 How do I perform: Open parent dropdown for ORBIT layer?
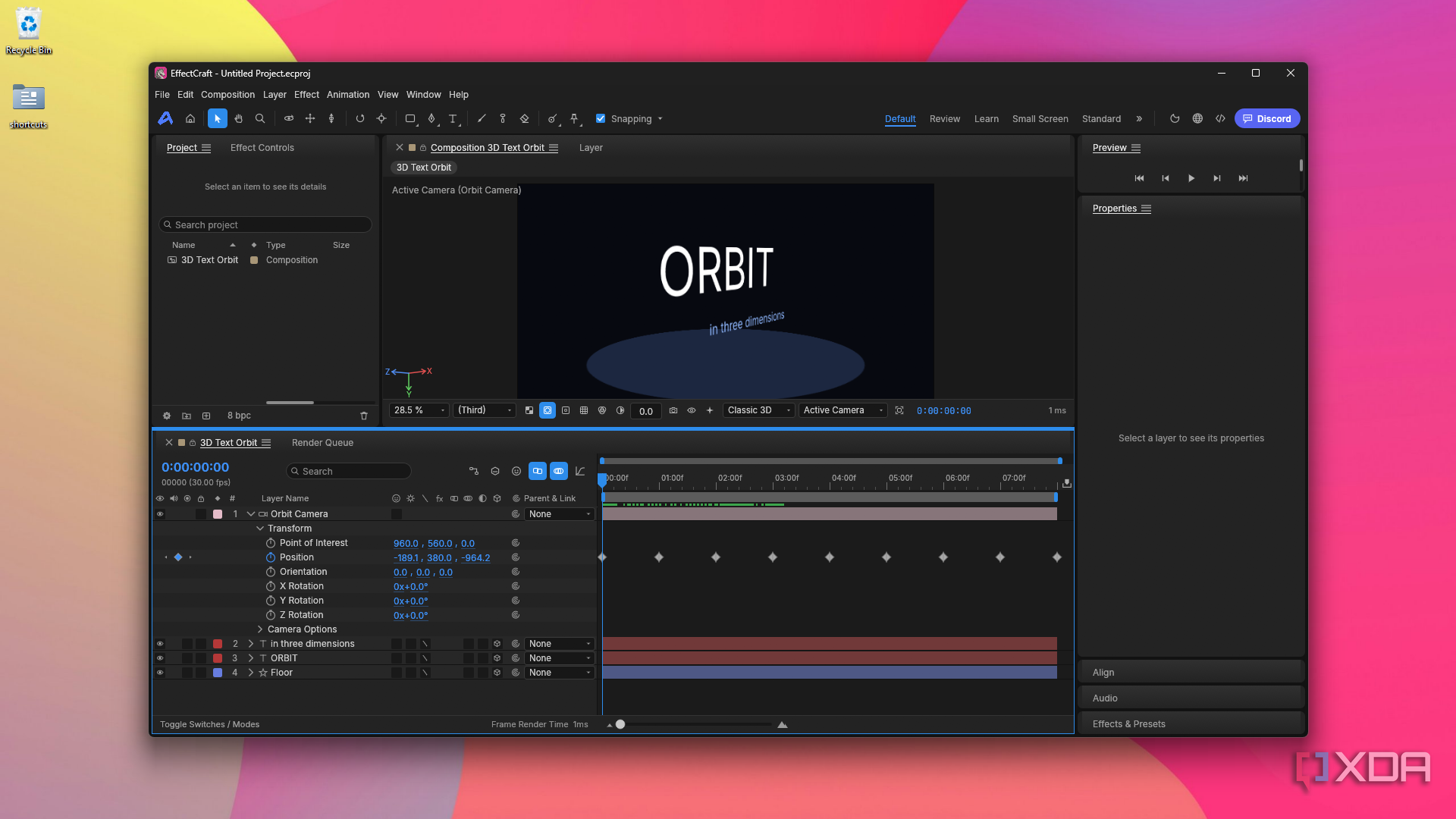coord(559,658)
